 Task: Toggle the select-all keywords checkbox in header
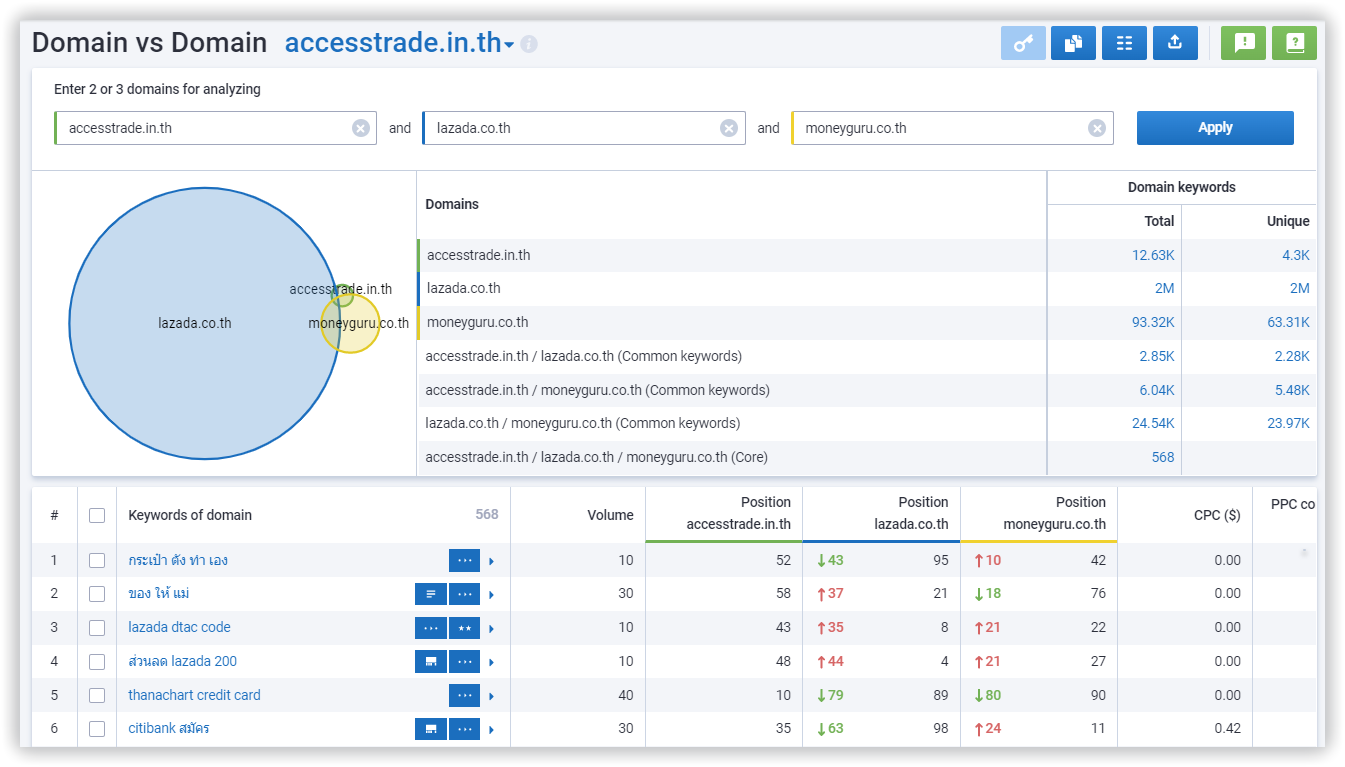97,516
